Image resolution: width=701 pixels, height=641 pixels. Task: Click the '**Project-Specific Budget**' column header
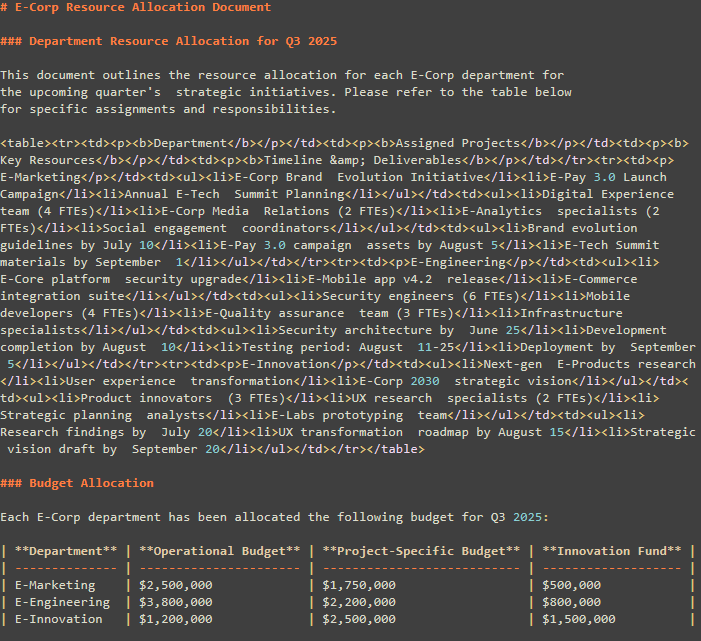[421, 551]
